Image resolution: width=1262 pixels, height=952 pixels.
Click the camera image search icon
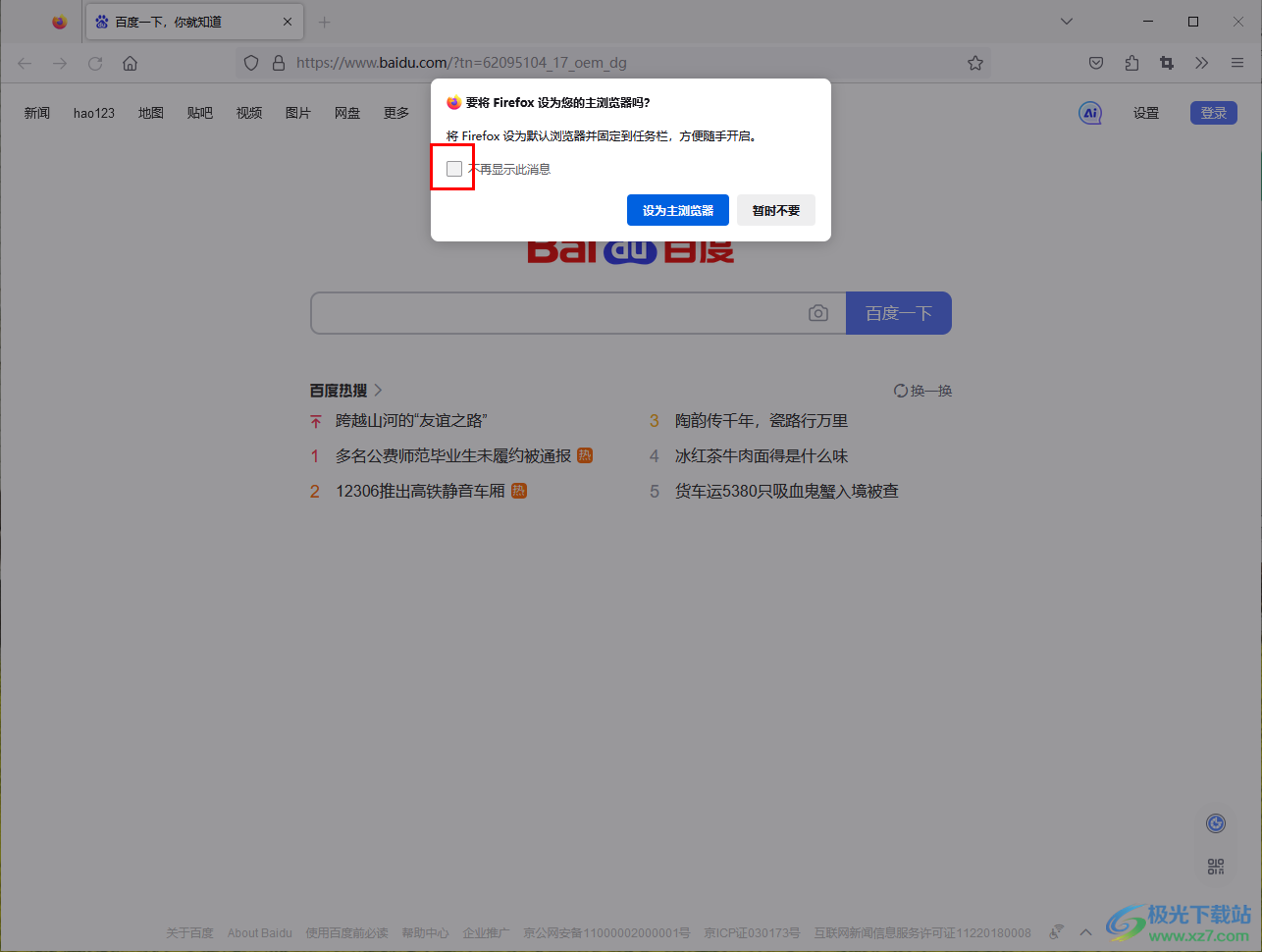click(x=818, y=313)
